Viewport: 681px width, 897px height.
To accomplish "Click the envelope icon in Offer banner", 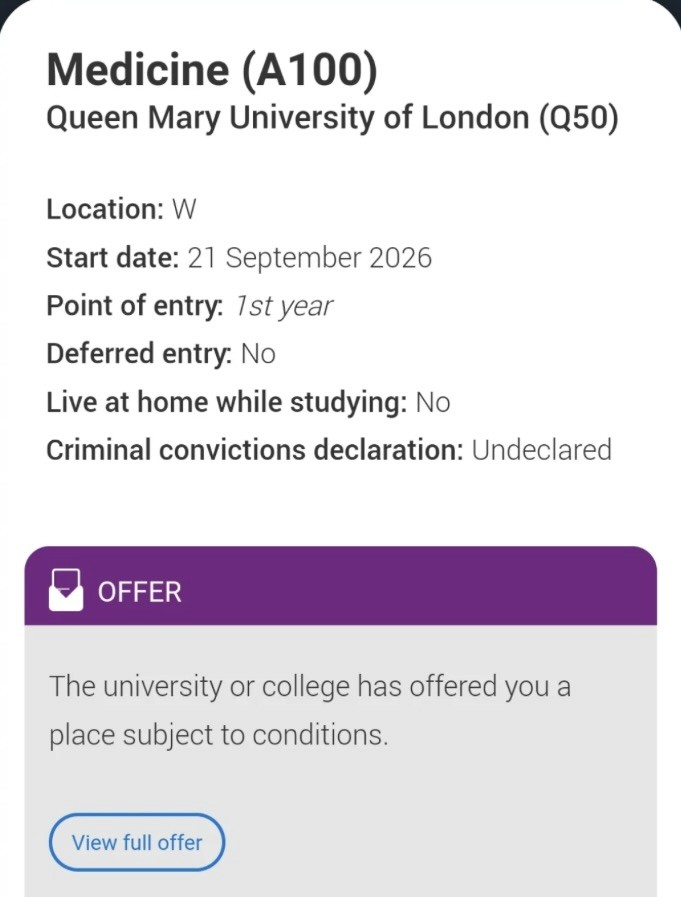I will coord(66,590).
